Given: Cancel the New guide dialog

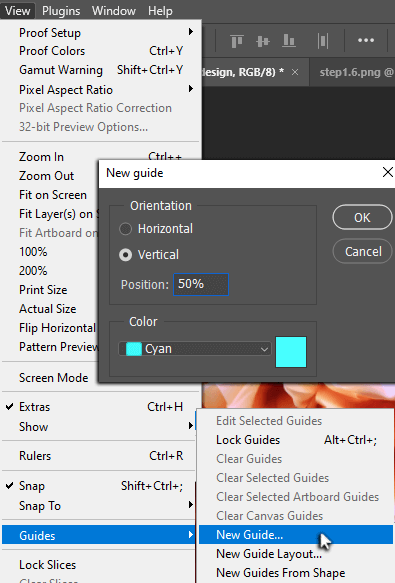Looking at the screenshot, I should pyautogui.click(x=363, y=251).
